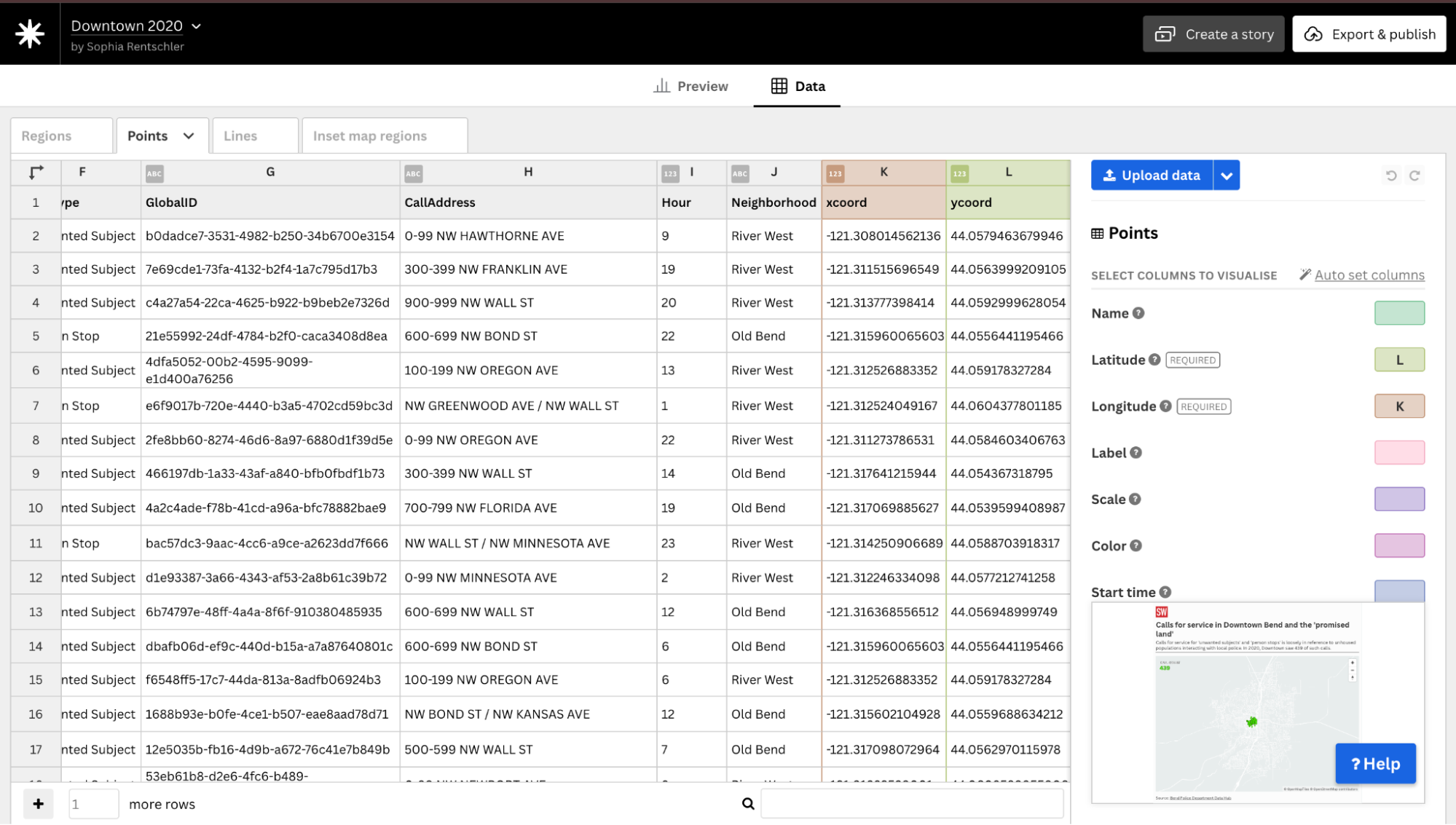Click the Flourish asterisk logo
The width and height of the screenshot is (1456, 825).
[30, 33]
